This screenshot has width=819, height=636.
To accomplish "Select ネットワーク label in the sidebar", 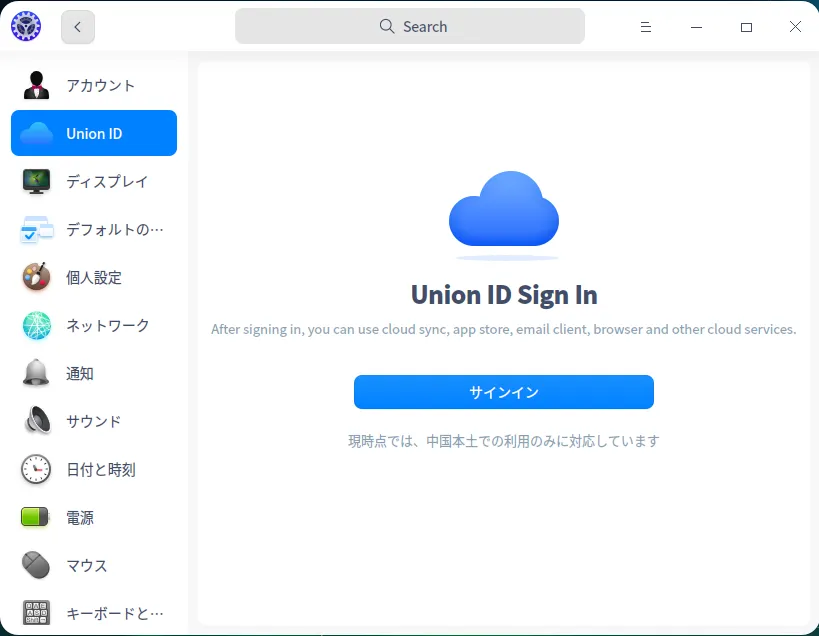I will 108,325.
